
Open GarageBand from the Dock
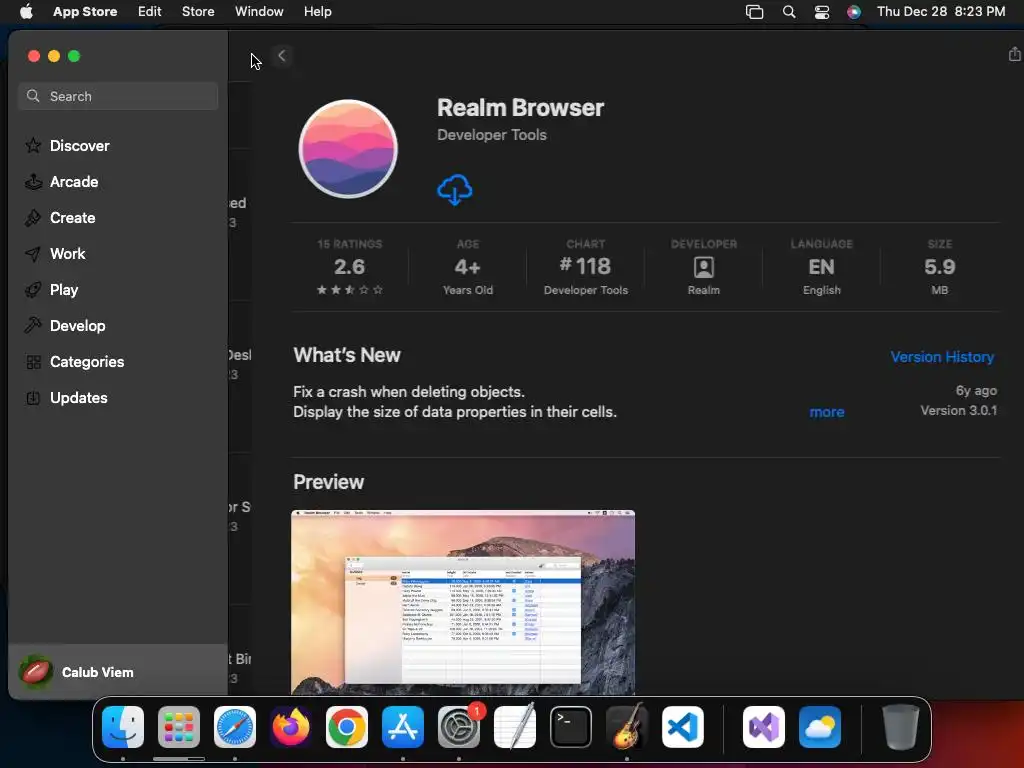(627, 727)
